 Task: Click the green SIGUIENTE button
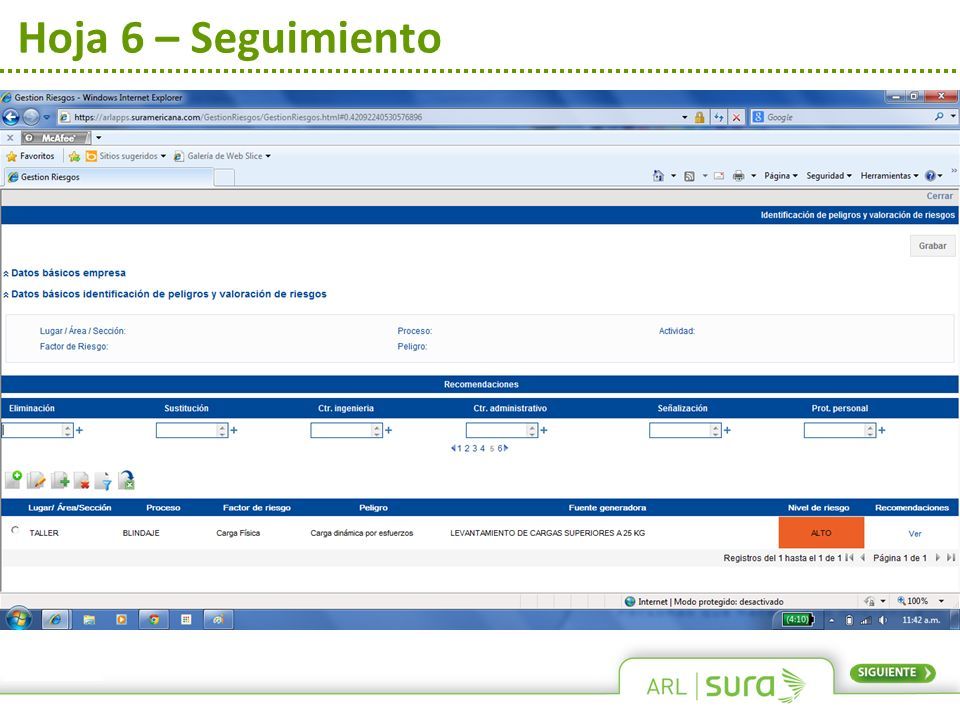coord(893,672)
